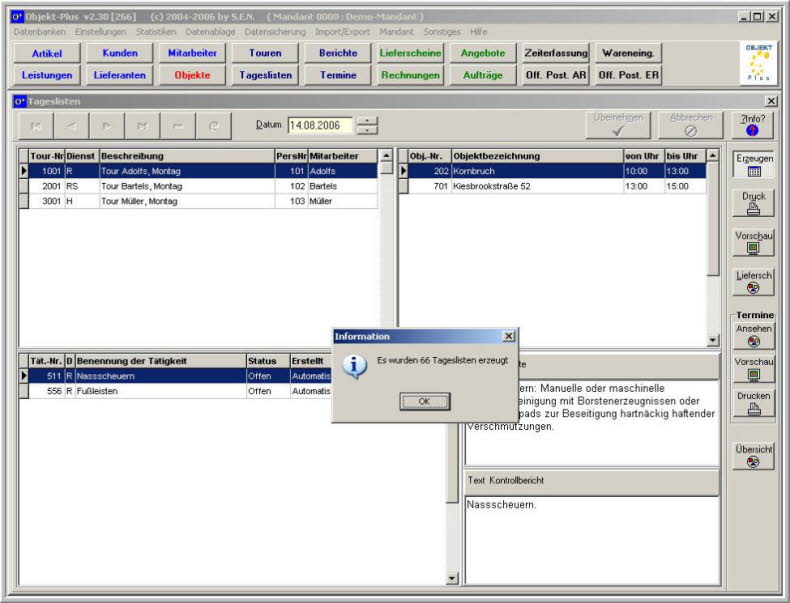Open the Sonstiges menu

(442, 32)
